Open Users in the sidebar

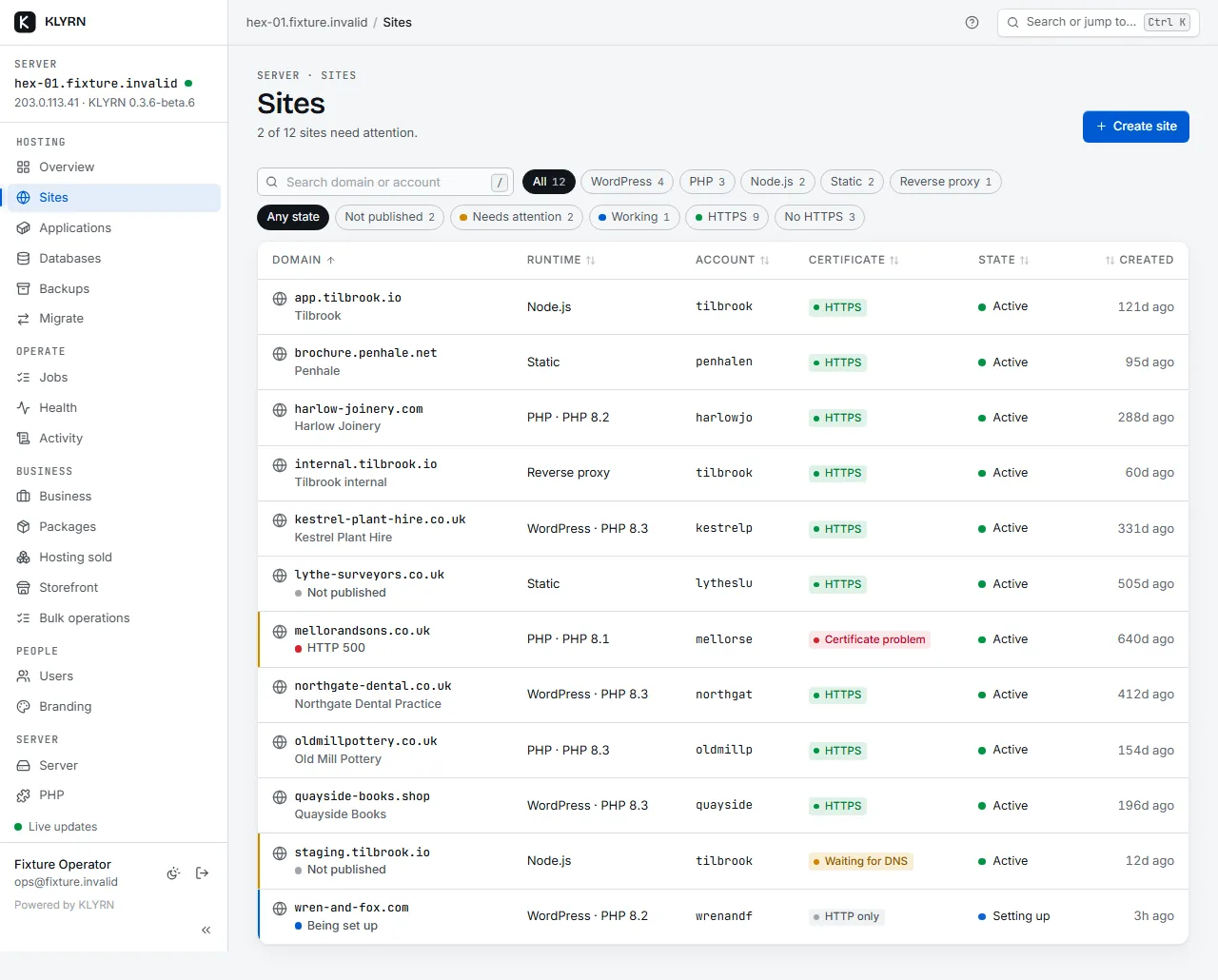[x=114, y=676]
